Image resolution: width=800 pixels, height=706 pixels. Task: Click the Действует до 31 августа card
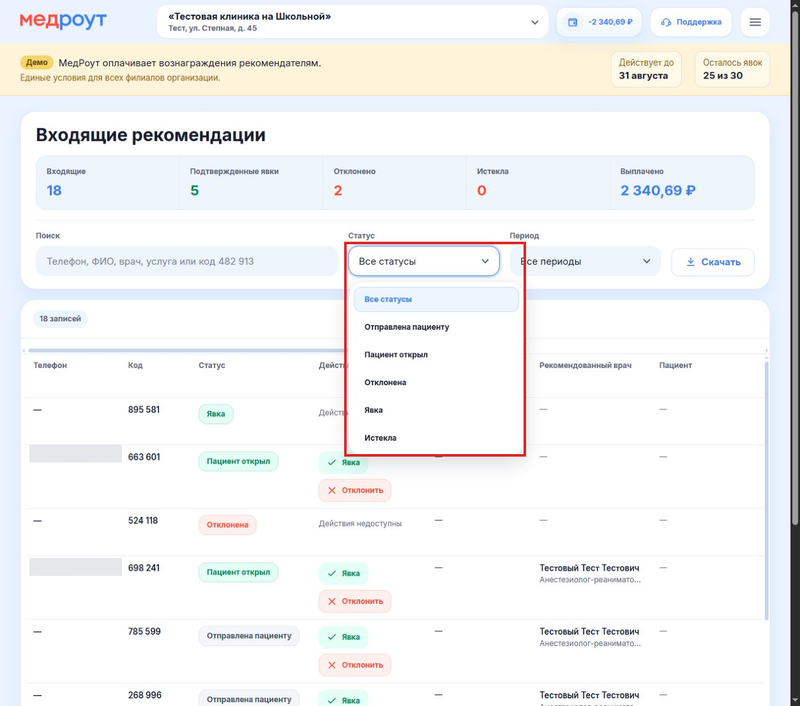(646, 69)
